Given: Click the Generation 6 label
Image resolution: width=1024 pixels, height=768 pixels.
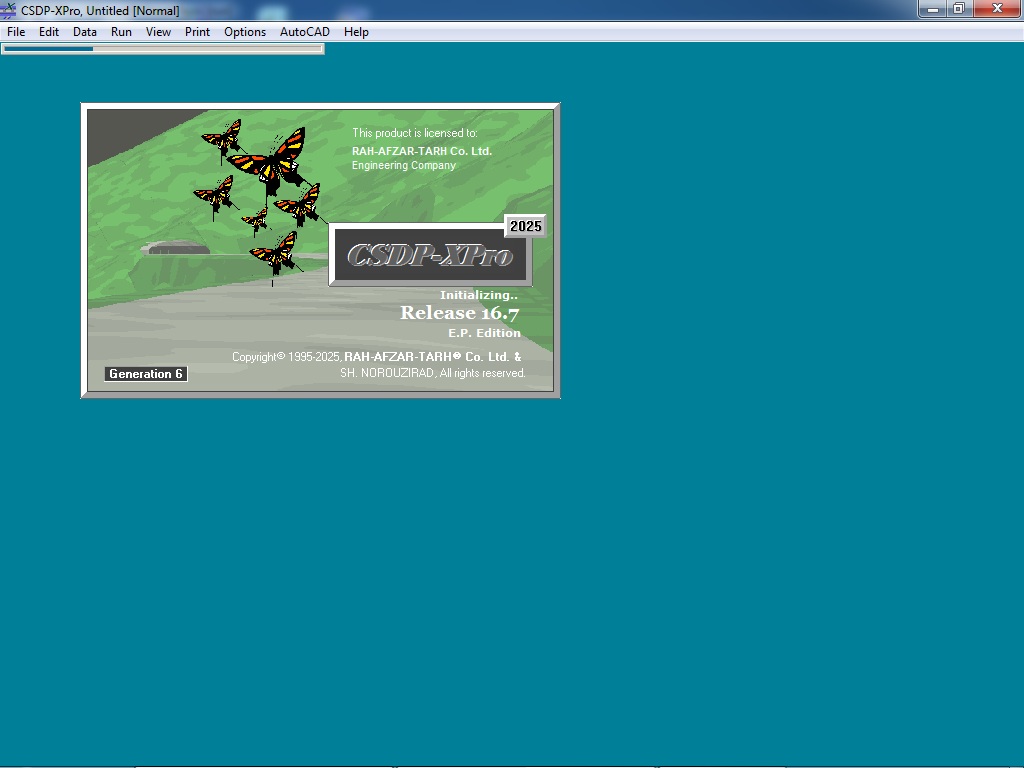Looking at the screenshot, I should click(146, 374).
